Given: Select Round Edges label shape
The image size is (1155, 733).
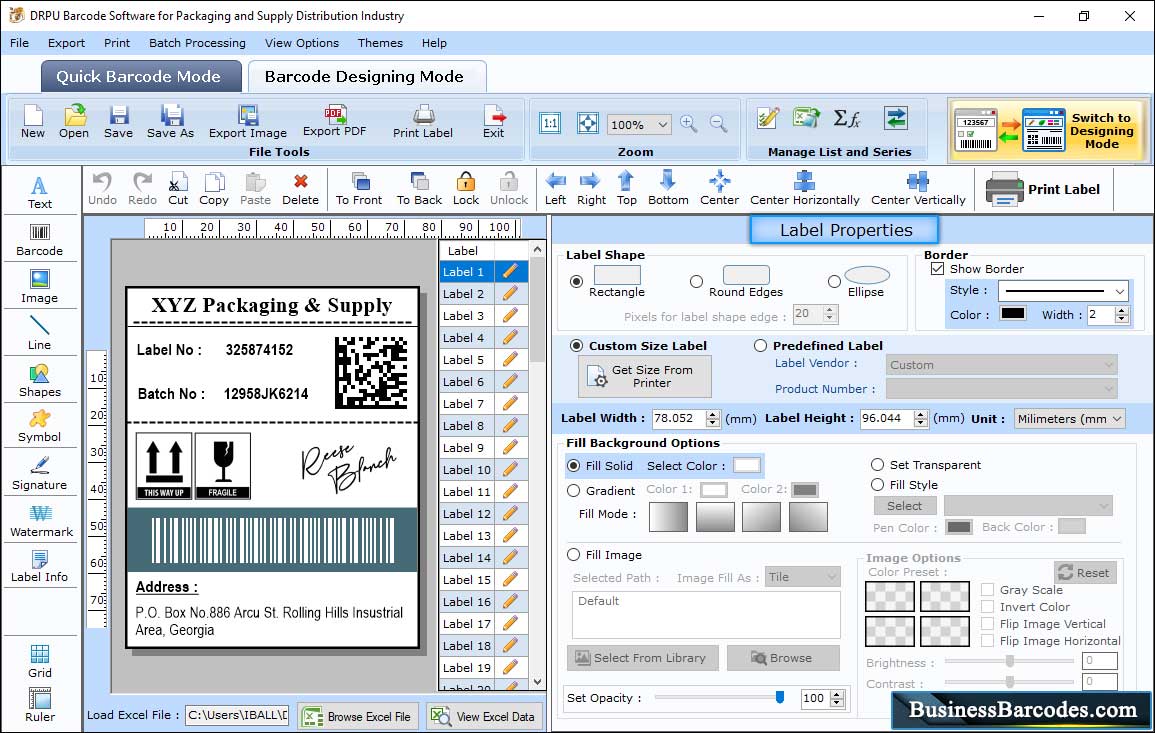Looking at the screenshot, I should tap(696, 281).
